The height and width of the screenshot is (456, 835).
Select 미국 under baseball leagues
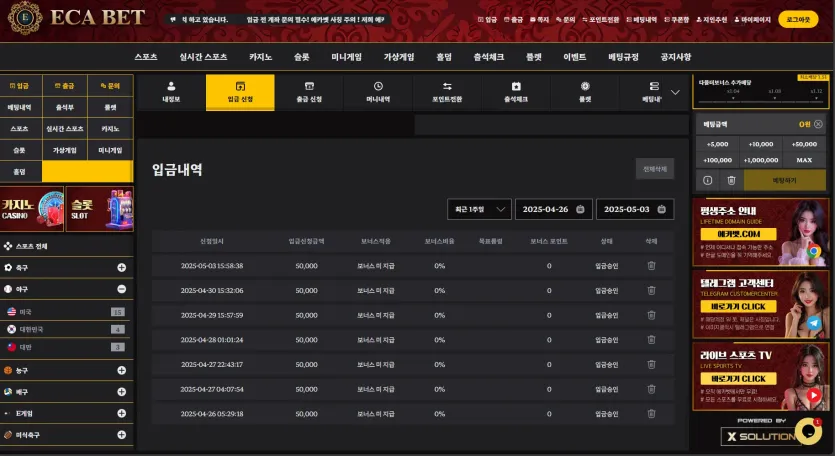tap(66, 312)
